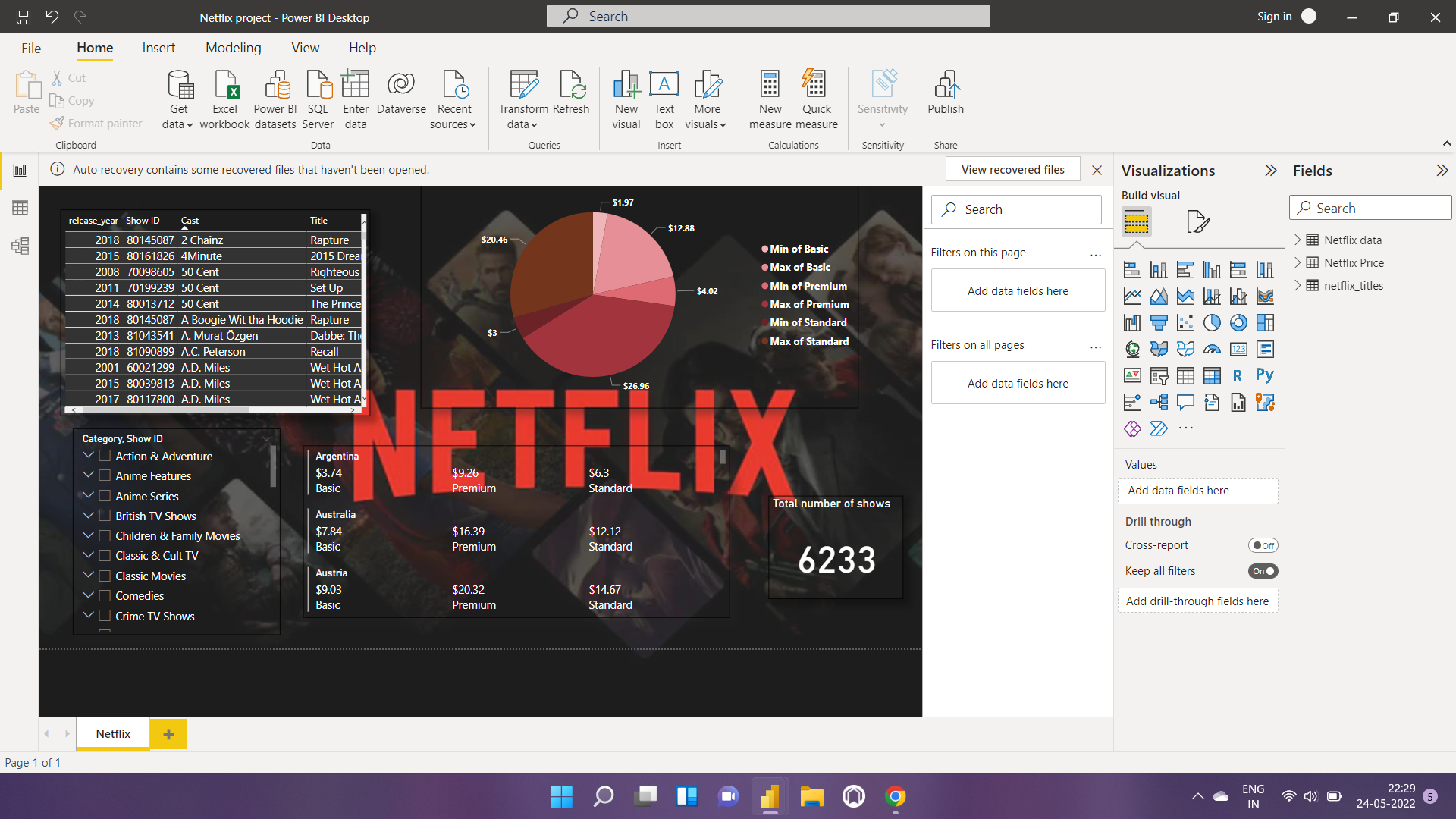Collapse the Action & Adventure category
The height and width of the screenshot is (819, 1456).
point(88,456)
